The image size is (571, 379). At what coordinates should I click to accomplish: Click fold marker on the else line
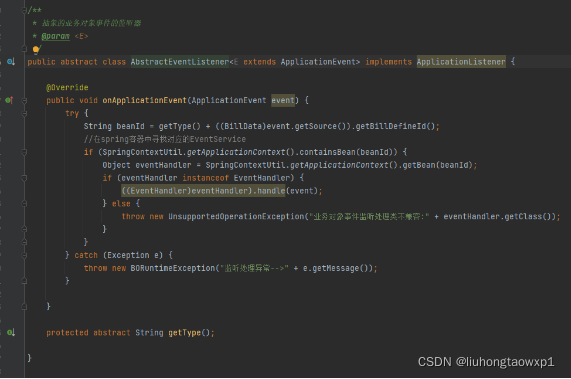[24, 204]
